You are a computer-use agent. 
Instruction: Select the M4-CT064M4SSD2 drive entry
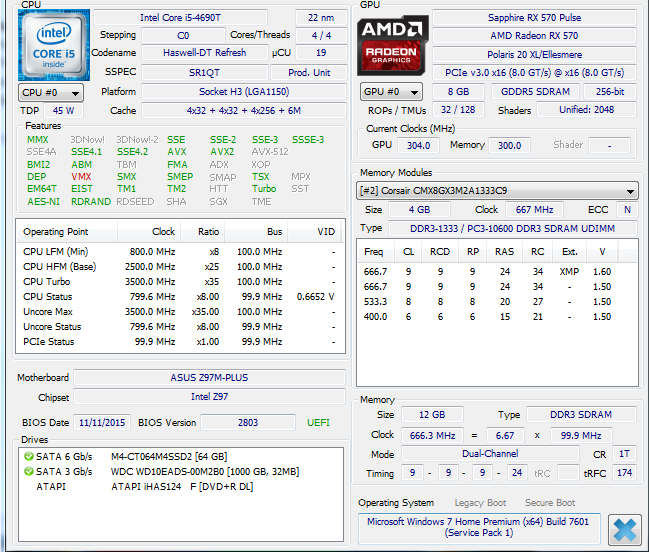[180, 456]
